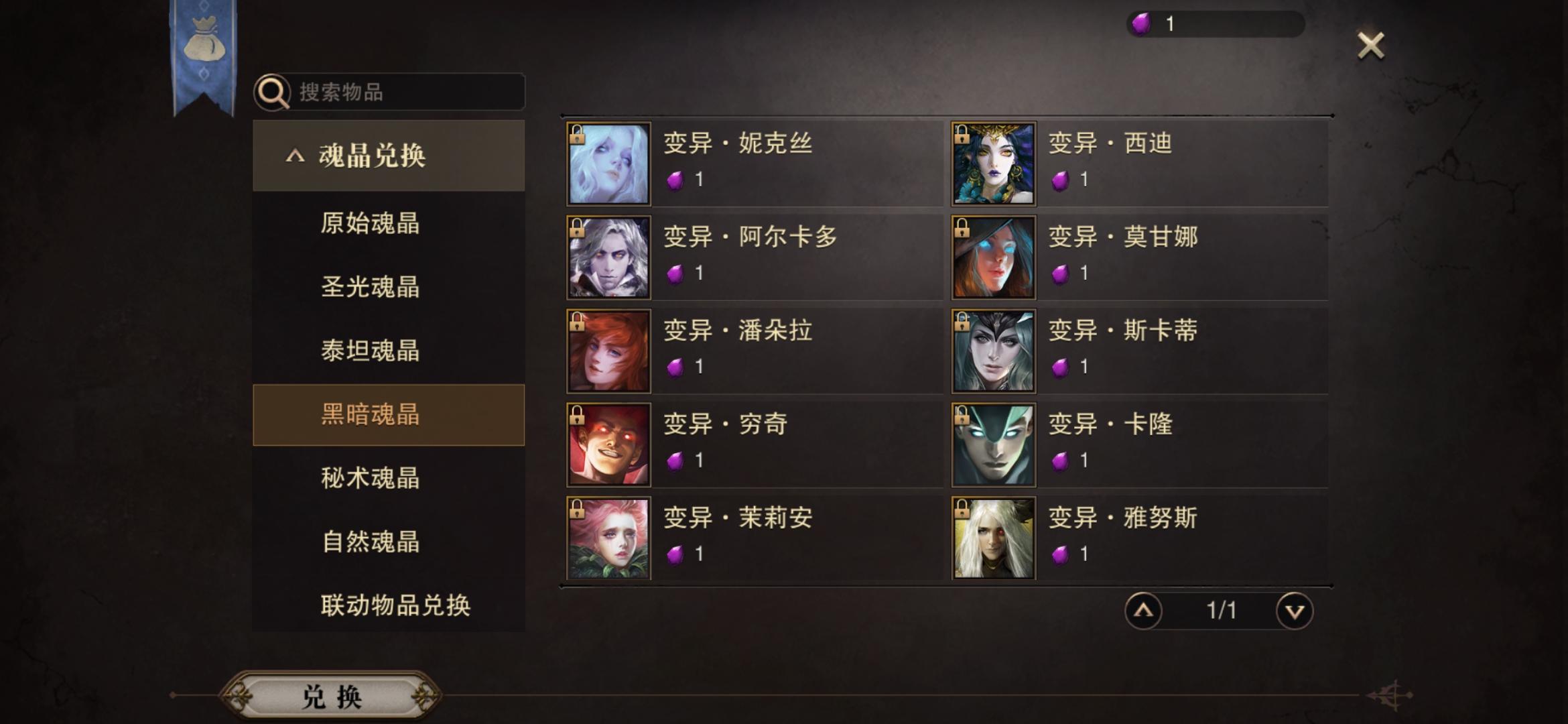Go to the previous page with up arrow
Image resolution: width=1568 pixels, height=724 pixels.
[x=1143, y=611]
